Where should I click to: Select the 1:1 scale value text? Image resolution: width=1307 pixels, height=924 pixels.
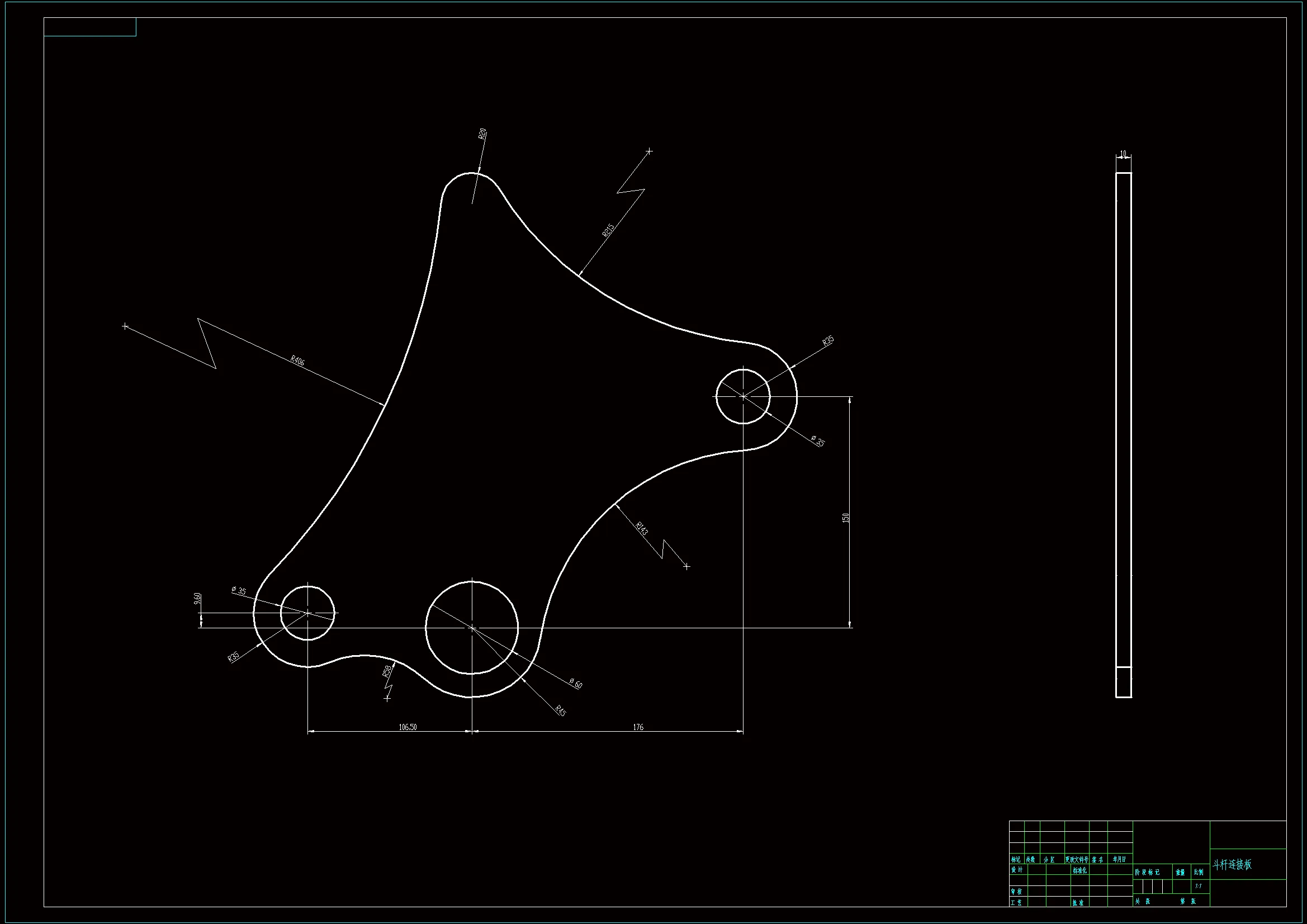1199,886
